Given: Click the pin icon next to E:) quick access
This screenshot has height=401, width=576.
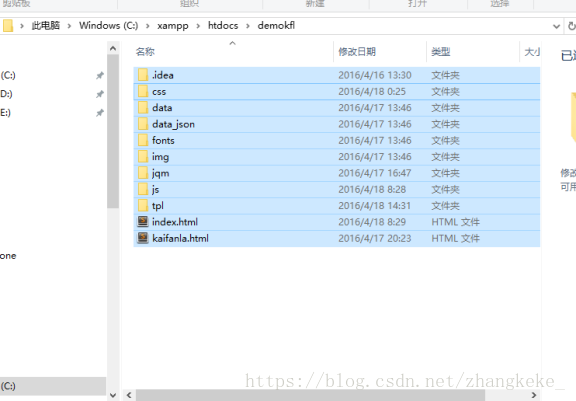Looking at the screenshot, I should coord(100,113).
